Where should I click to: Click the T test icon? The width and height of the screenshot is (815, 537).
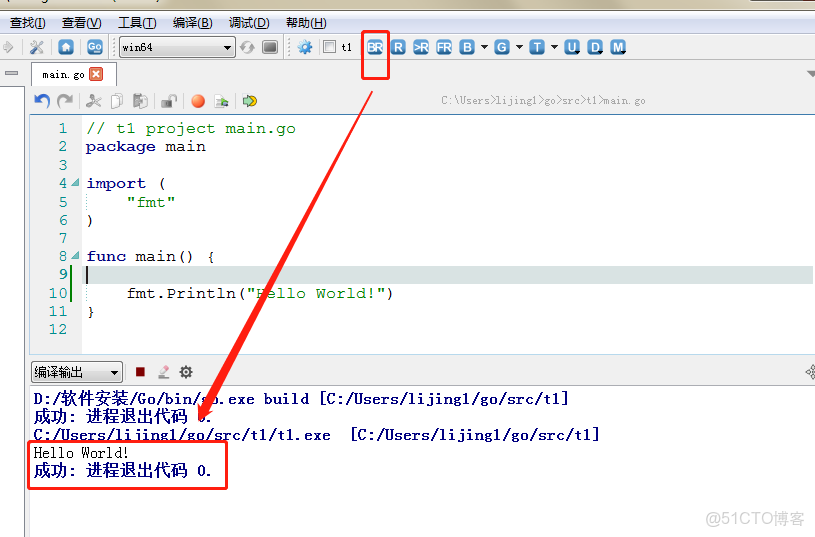click(537, 47)
